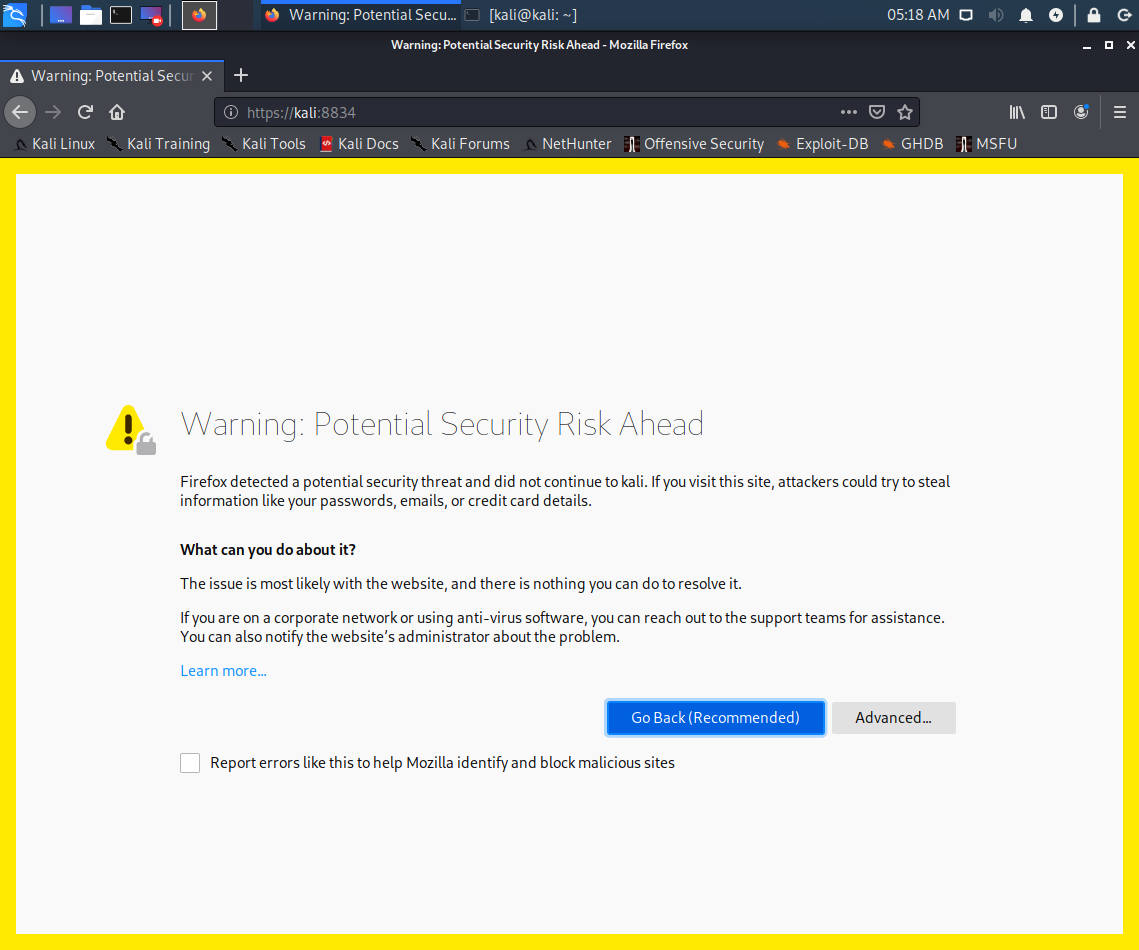Show site information via the info icon
Screen dimensions: 1139x950
pyautogui.click(x=230, y=112)
